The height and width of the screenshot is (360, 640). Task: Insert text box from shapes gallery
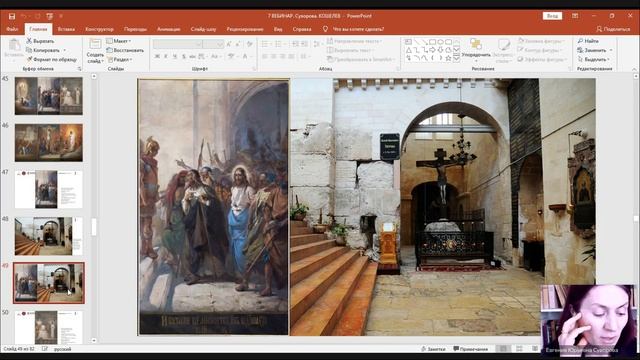pyautogui.click(x=408, y=42)
